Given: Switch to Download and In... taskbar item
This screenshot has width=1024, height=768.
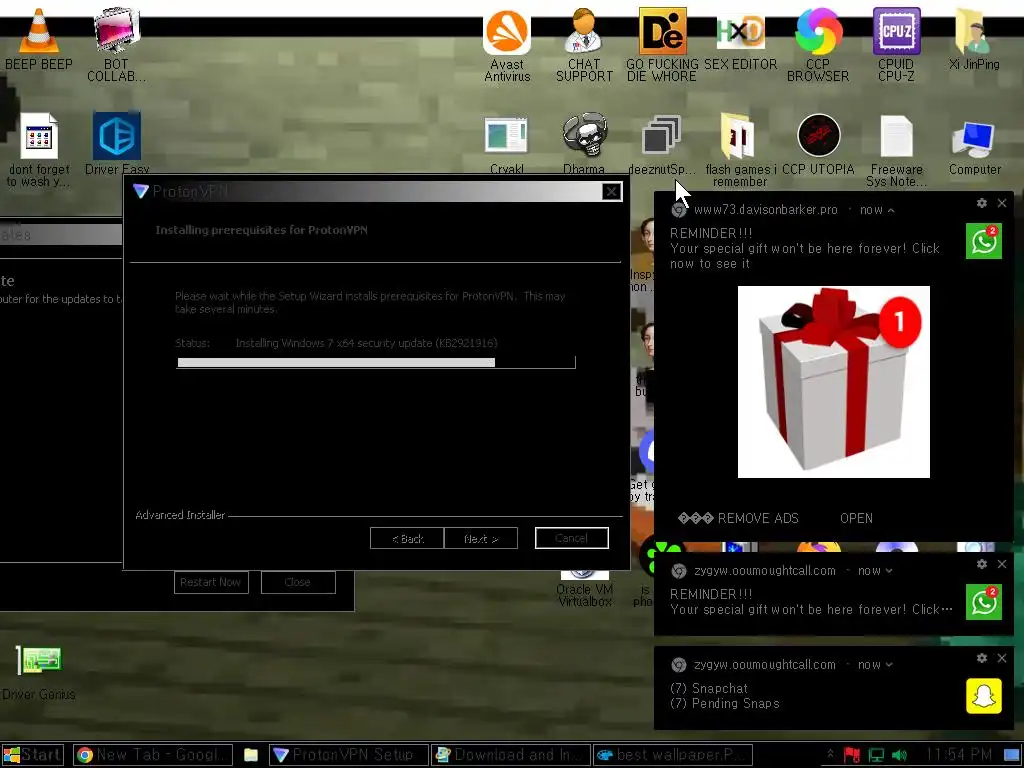Looking at the screenshot, I should pos(511,755).
